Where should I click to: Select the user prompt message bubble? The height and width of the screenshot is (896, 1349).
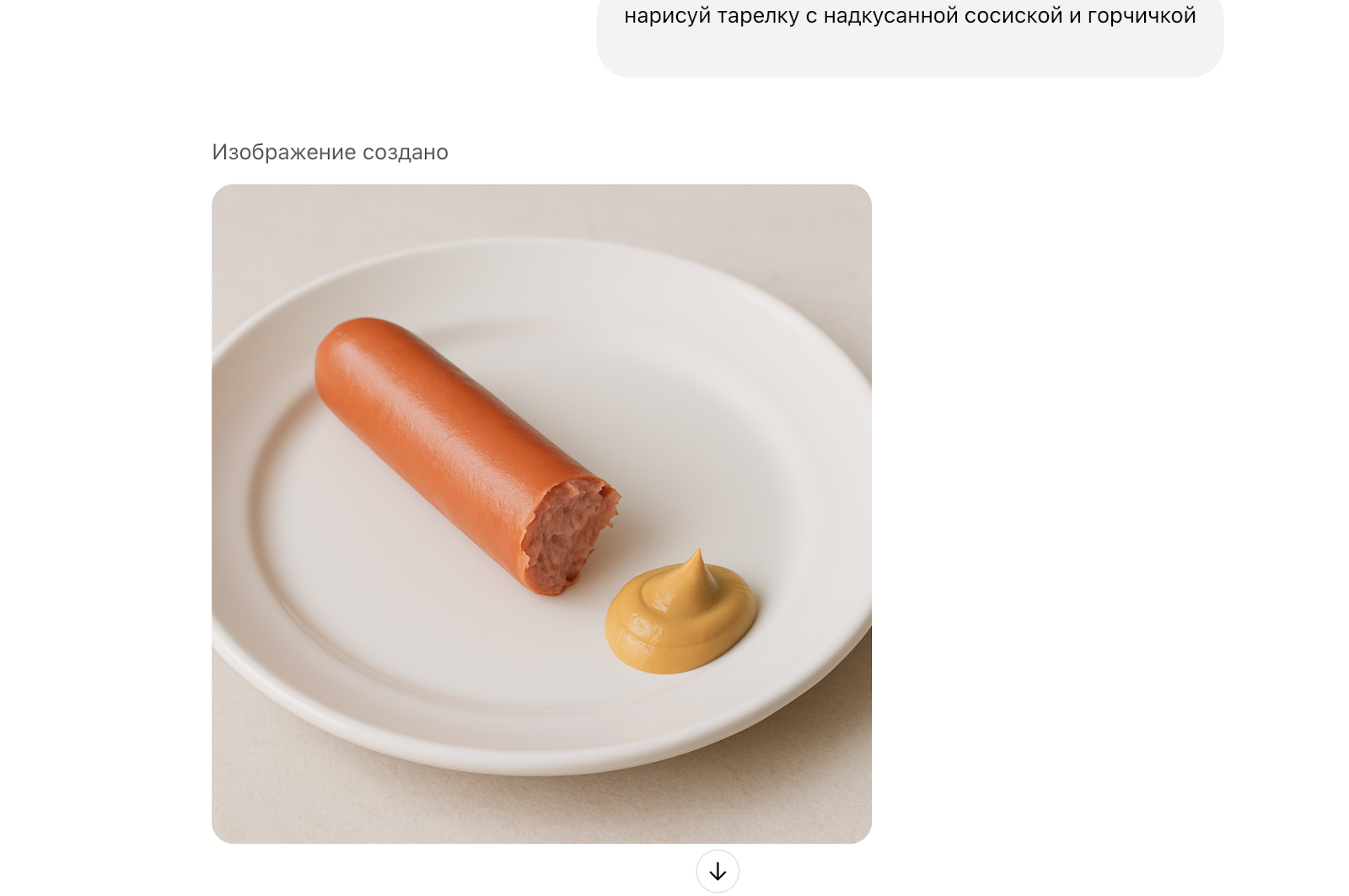(x=910, y=34)
